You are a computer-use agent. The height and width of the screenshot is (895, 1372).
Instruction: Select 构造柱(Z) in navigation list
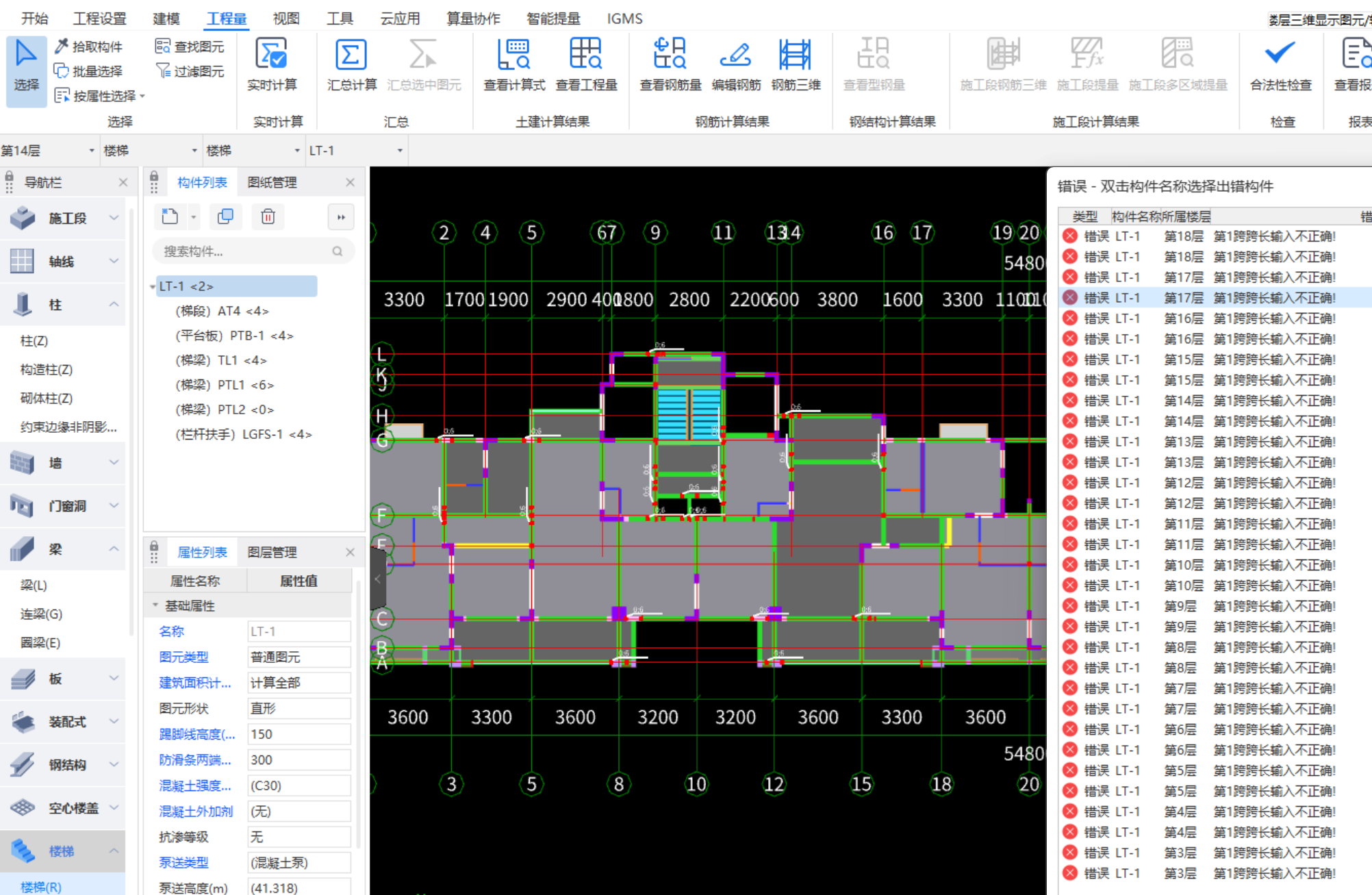[x=47, y=370]
